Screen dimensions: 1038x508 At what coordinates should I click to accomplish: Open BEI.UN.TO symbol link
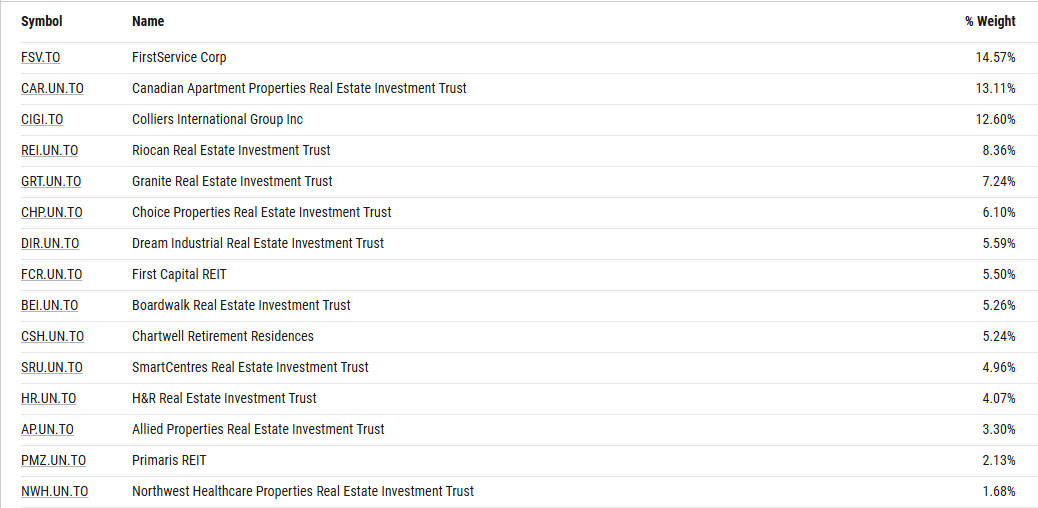[x=49, y=306]
